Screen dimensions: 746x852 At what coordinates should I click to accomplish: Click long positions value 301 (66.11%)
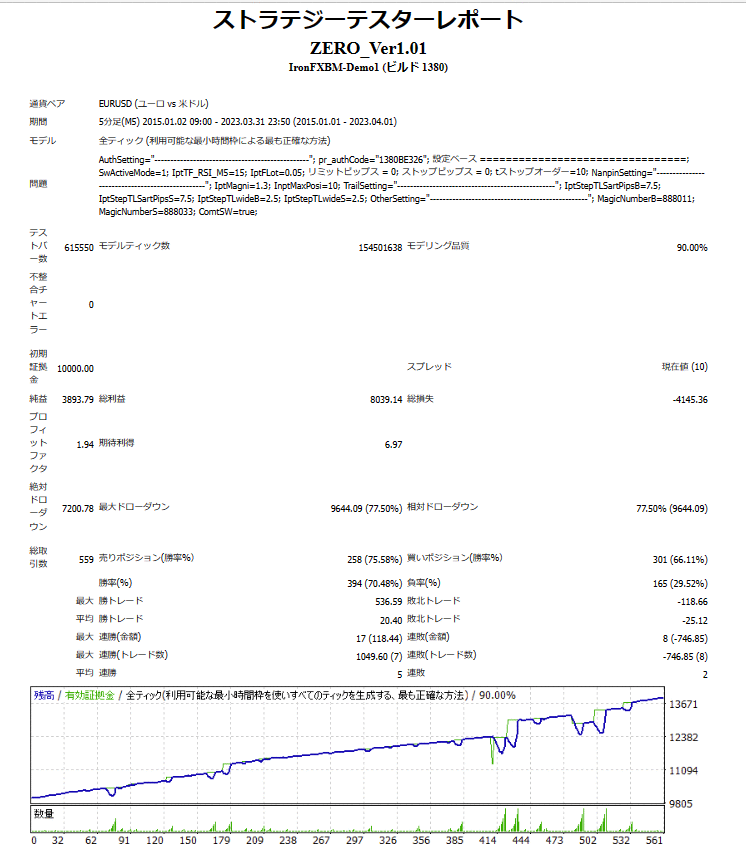pos(680,560)
